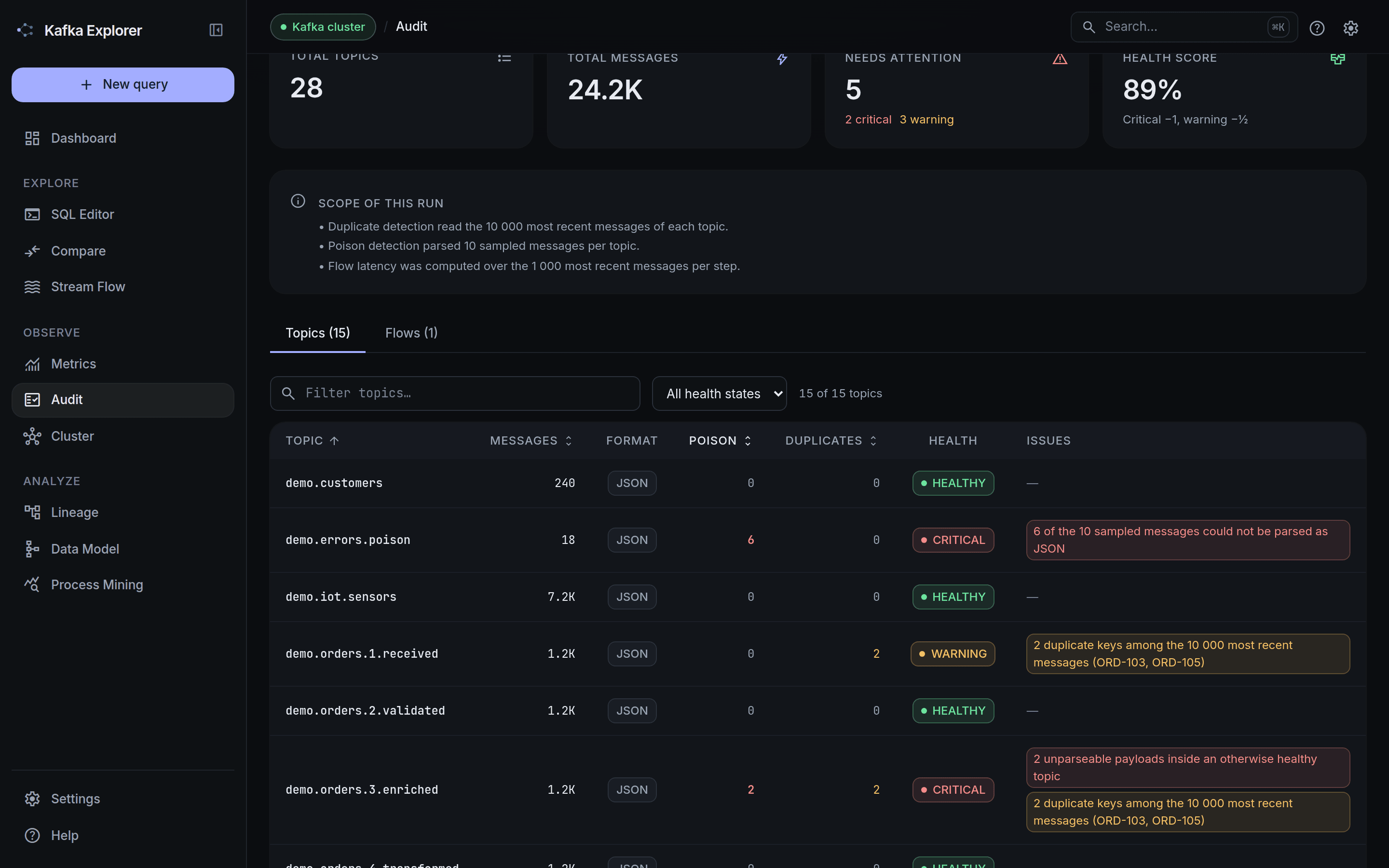This screenshot has width=1389, height=868.
Task: Switch to the Flows (1) tab
Action: point(411,333)
